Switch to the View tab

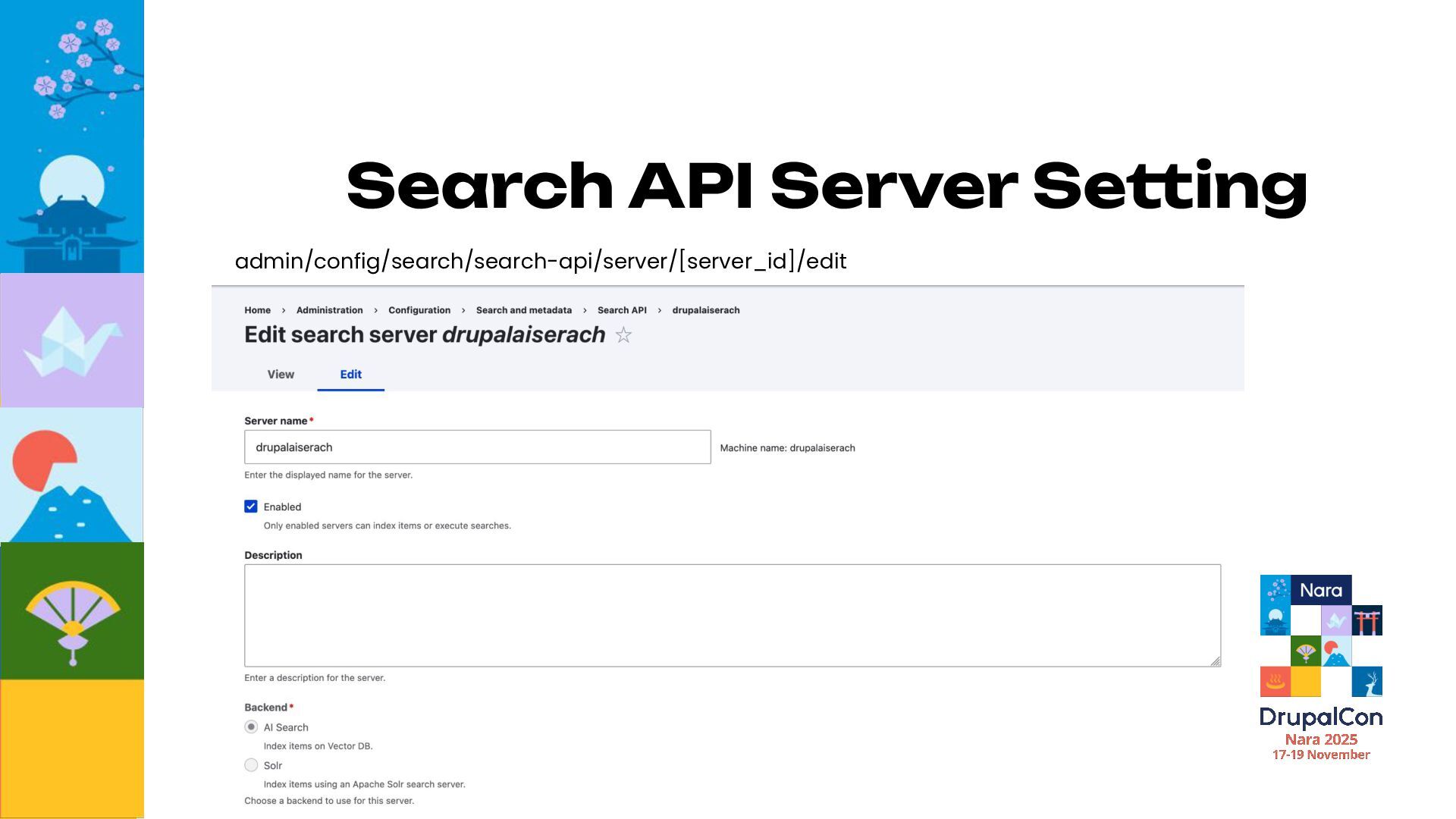click(281, 375)
